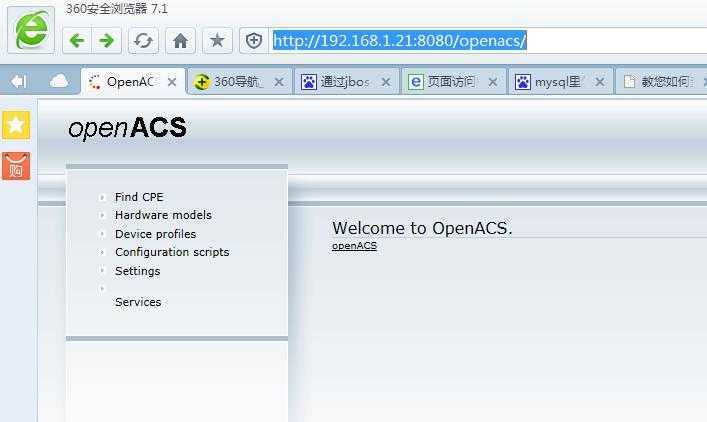Close the 360导航 tab
This screenshot has height=422, width=707.
click(x=279, y=82)
